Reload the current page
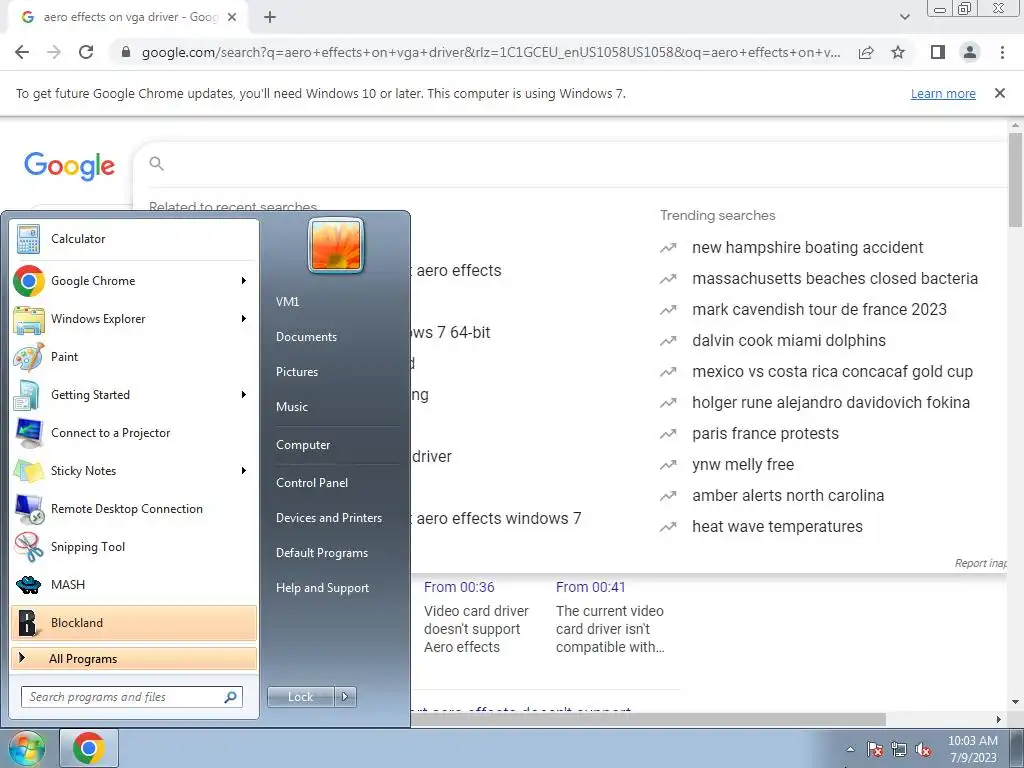 click(86, 52)
